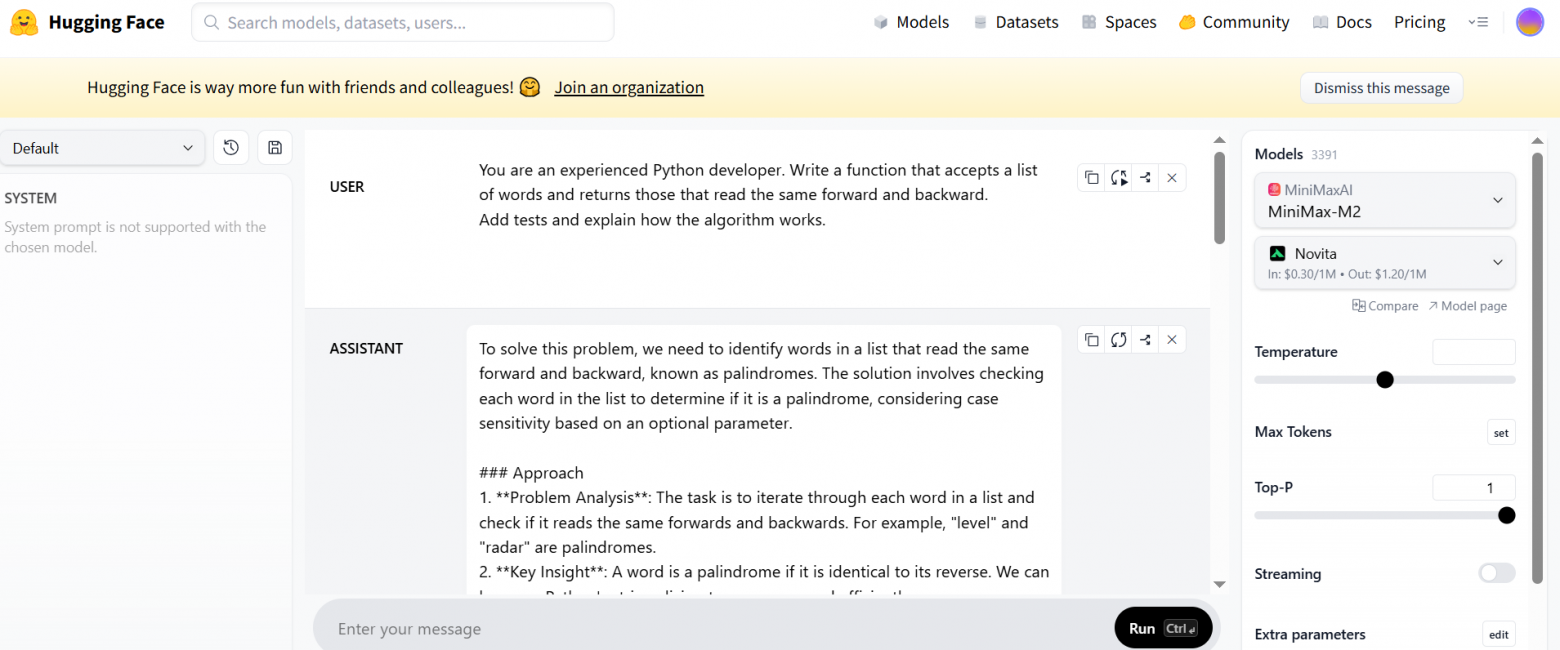1560x650 pixels.
Task: Click the Temperature slider handle
Action: (x=1385, y=380)
